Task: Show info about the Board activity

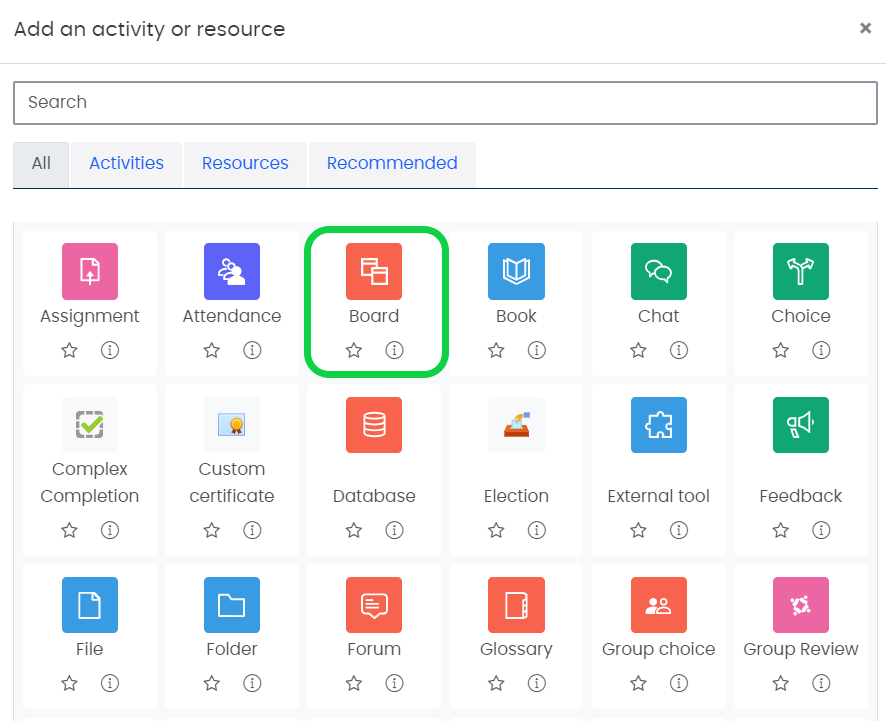Action: coord(395,350)
